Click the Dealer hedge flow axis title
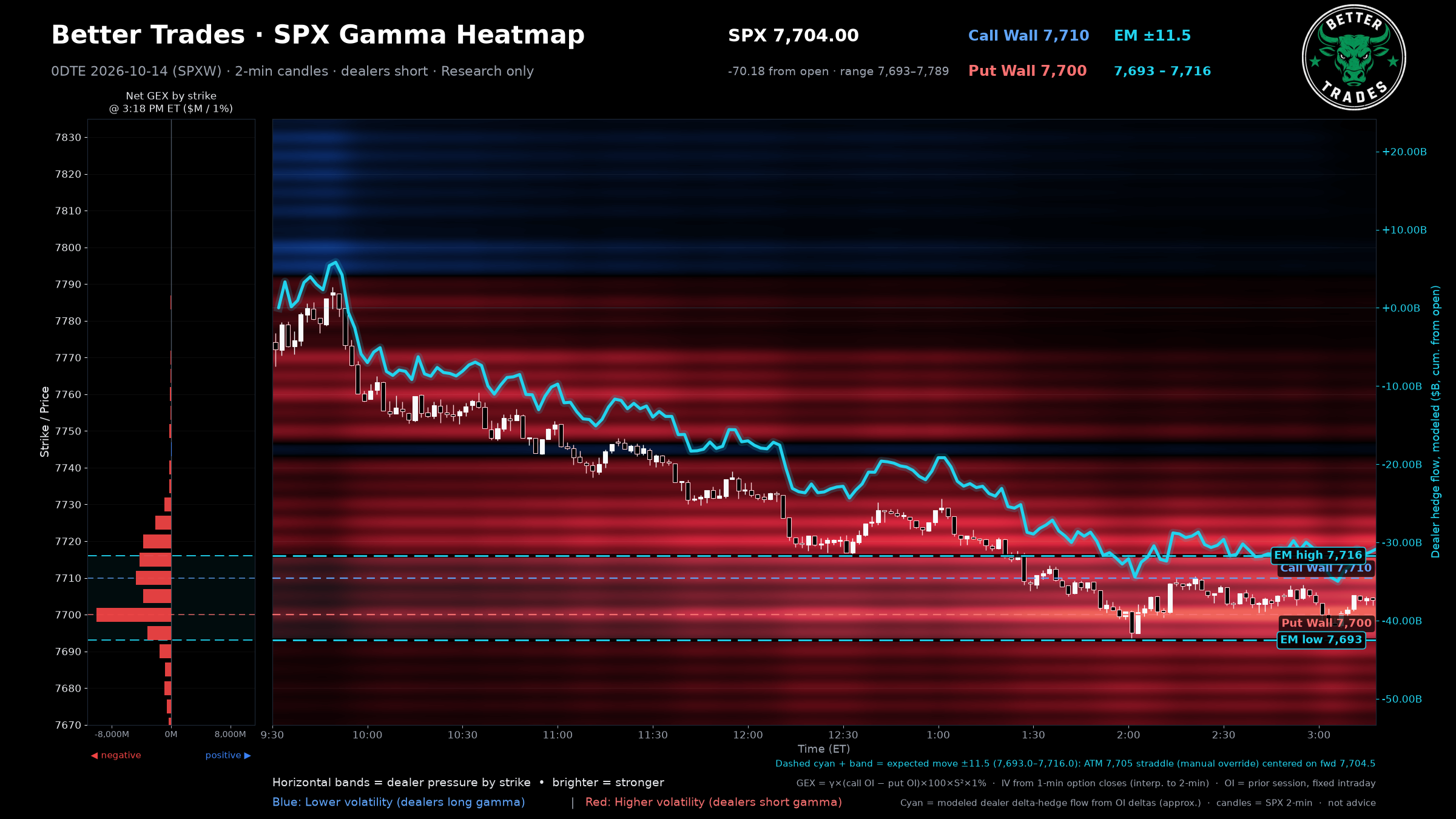1456x819 pixels. tap(1435, 422)
